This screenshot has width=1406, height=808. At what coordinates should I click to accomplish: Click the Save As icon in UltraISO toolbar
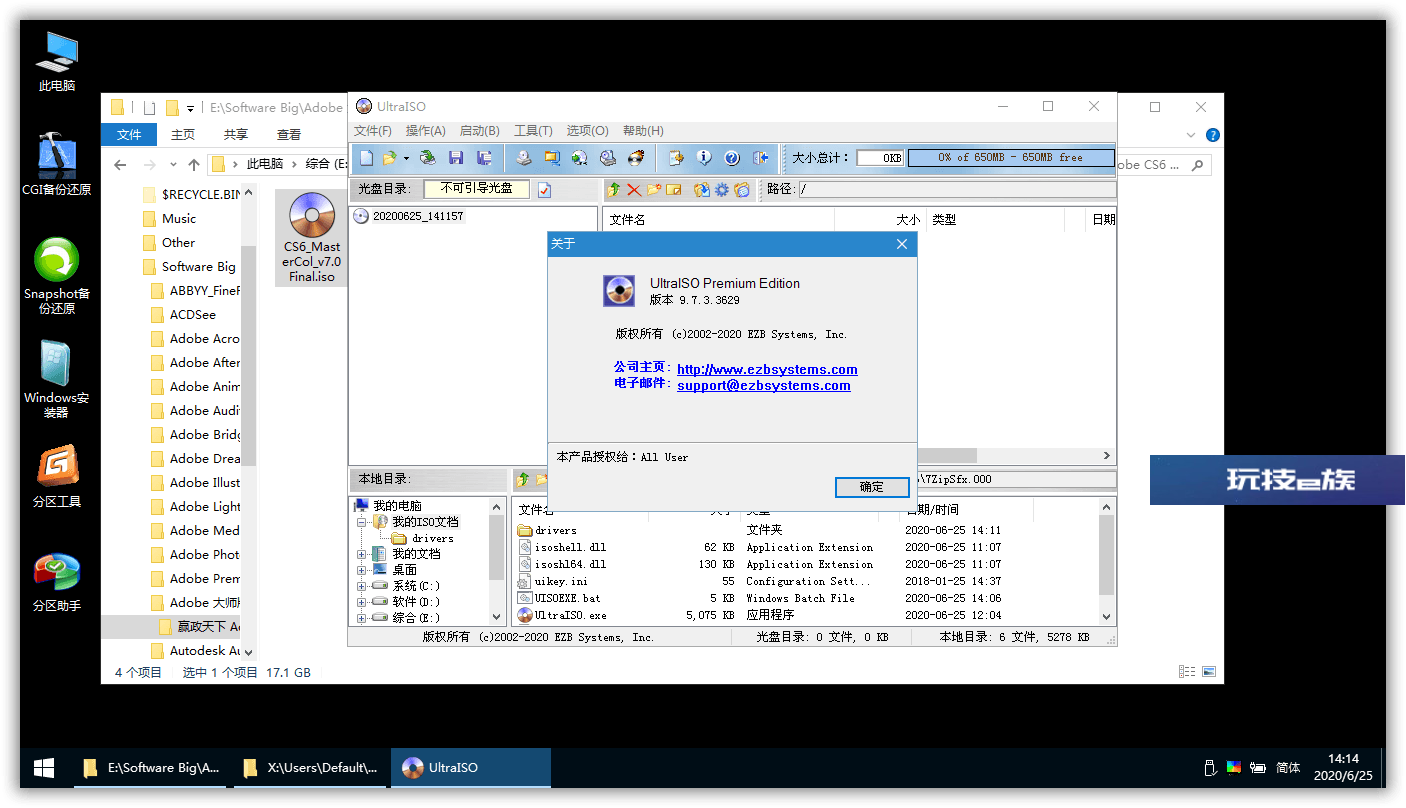pos(485,157)
